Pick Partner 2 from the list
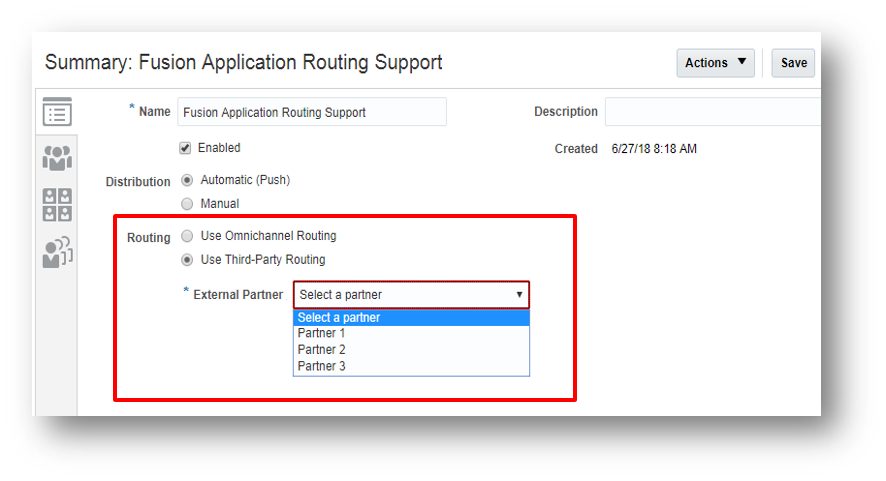This screenshot has width=886, height=481. (411, 350)
